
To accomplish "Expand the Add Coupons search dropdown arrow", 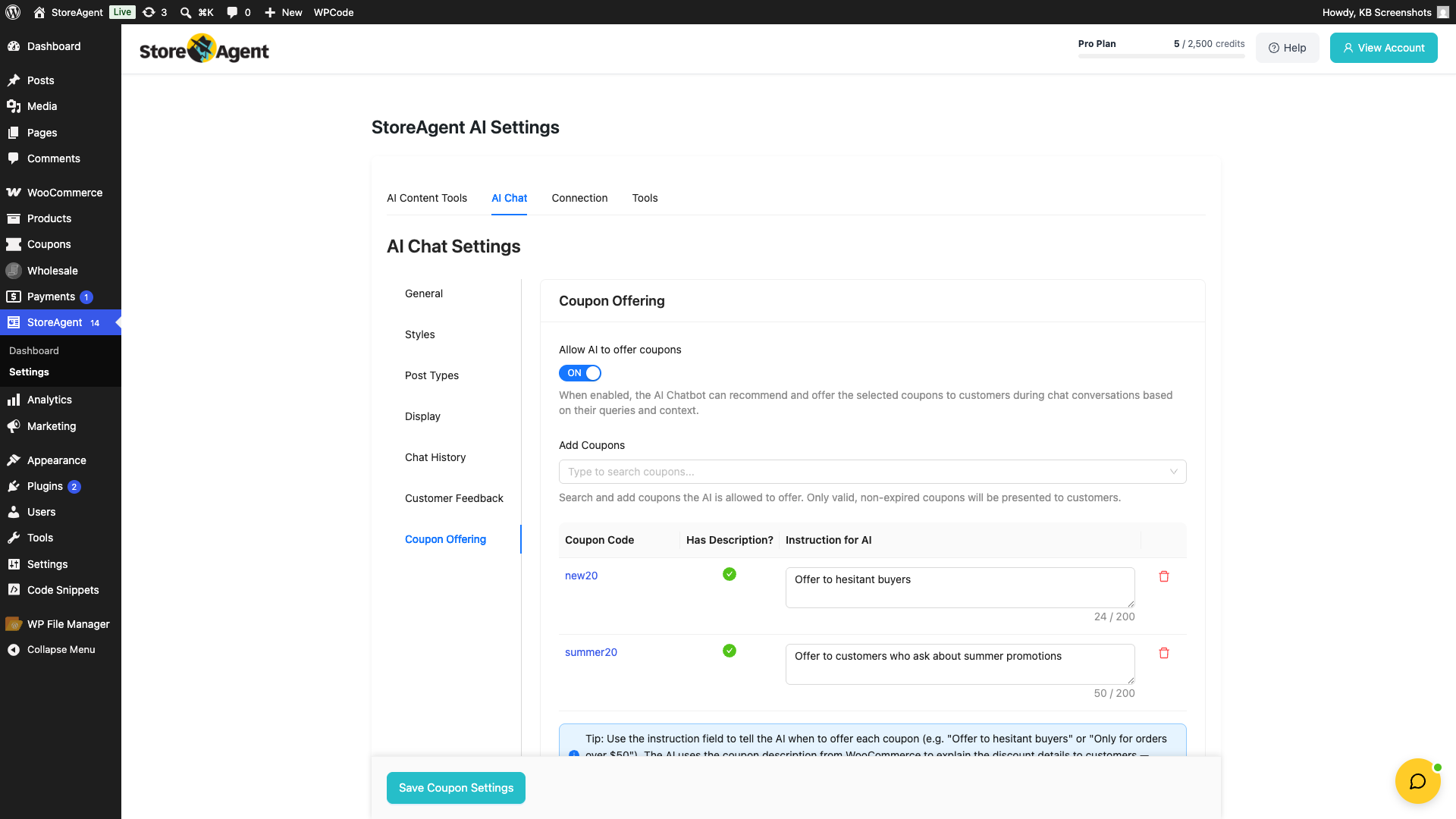I will point(1173,472).
